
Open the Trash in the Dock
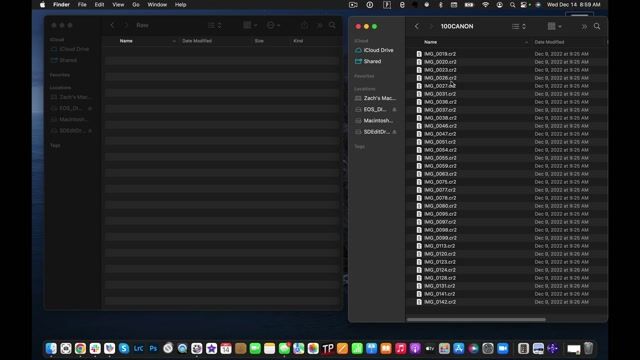click(588, 349)
